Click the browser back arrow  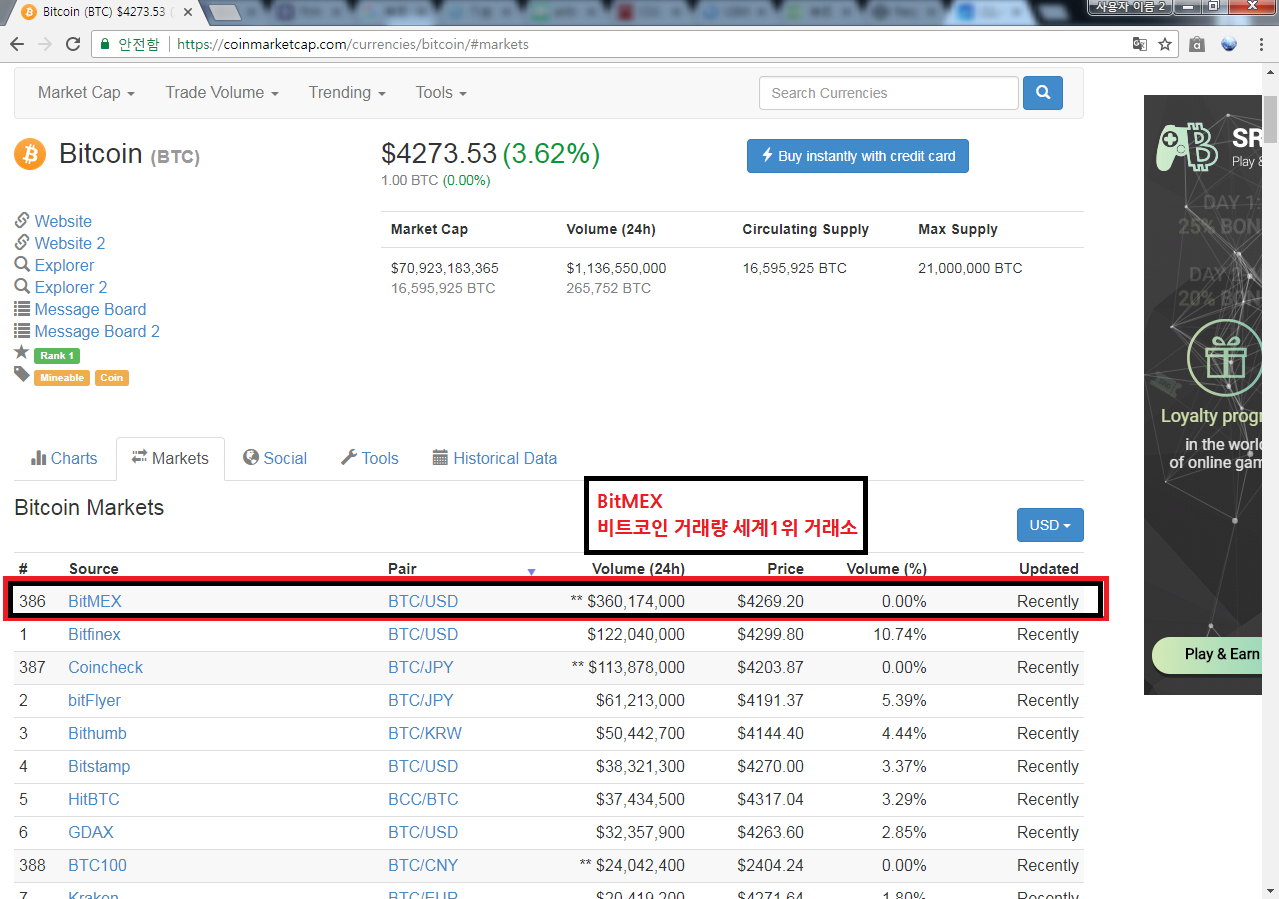[17, 44]
